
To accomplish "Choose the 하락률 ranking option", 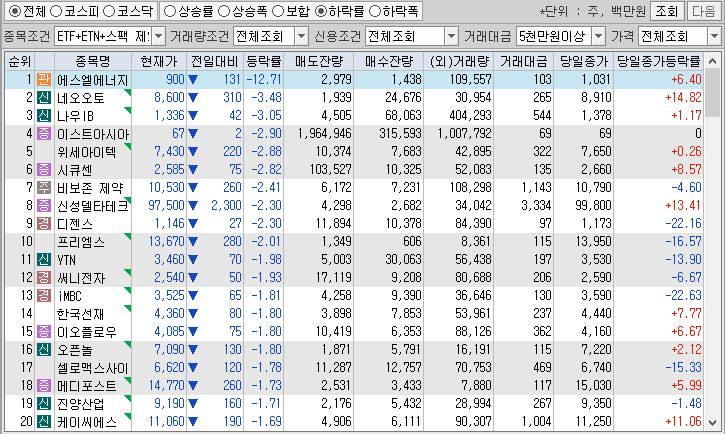I will 321,11.
